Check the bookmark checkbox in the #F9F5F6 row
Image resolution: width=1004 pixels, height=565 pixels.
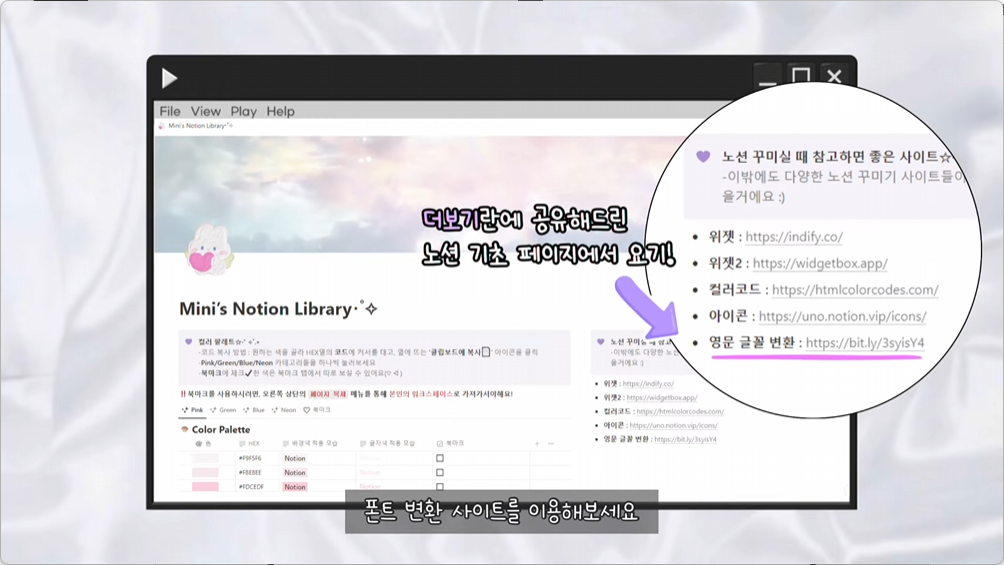439,458
